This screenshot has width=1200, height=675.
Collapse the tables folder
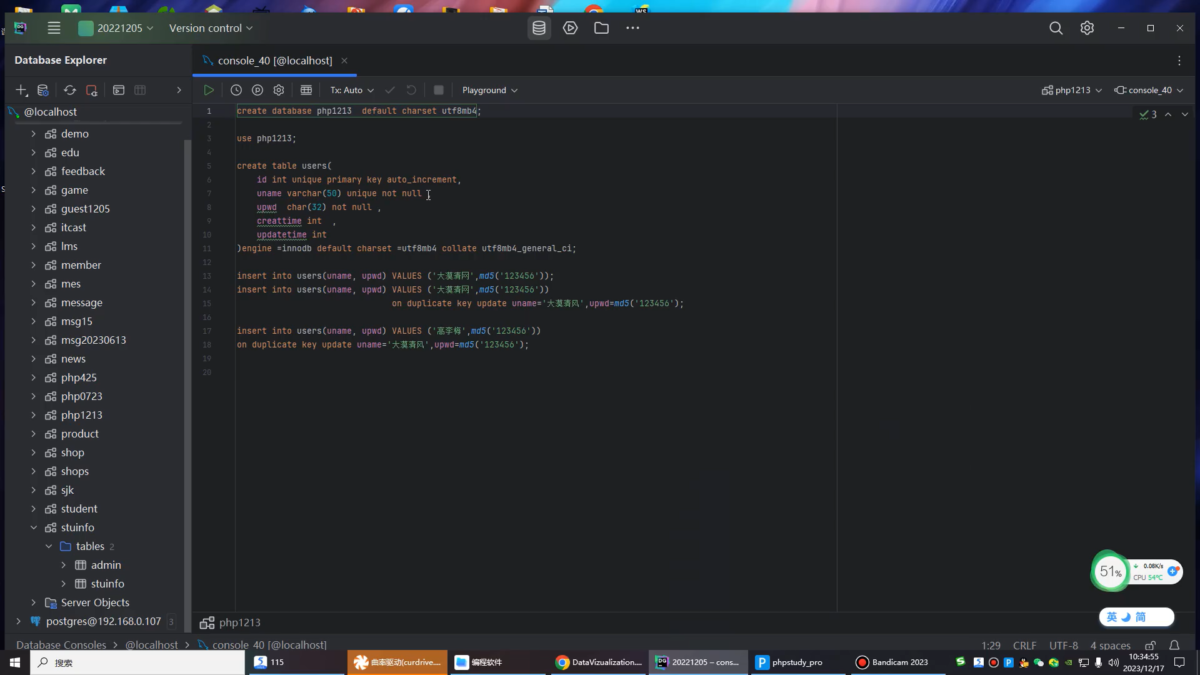pyautogui.click(x=48, y=547)
